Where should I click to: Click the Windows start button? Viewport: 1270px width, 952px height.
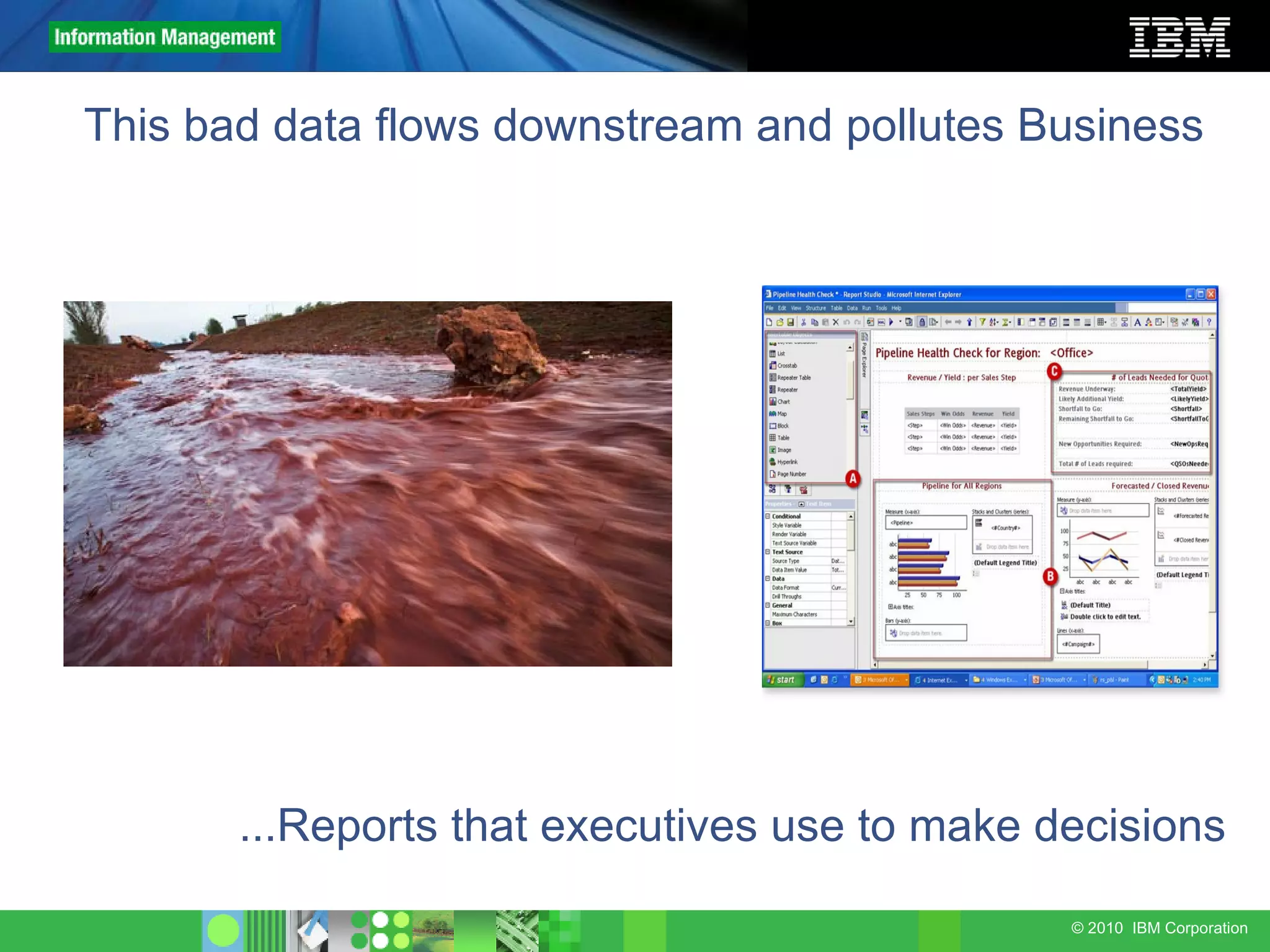pos(783,680)
